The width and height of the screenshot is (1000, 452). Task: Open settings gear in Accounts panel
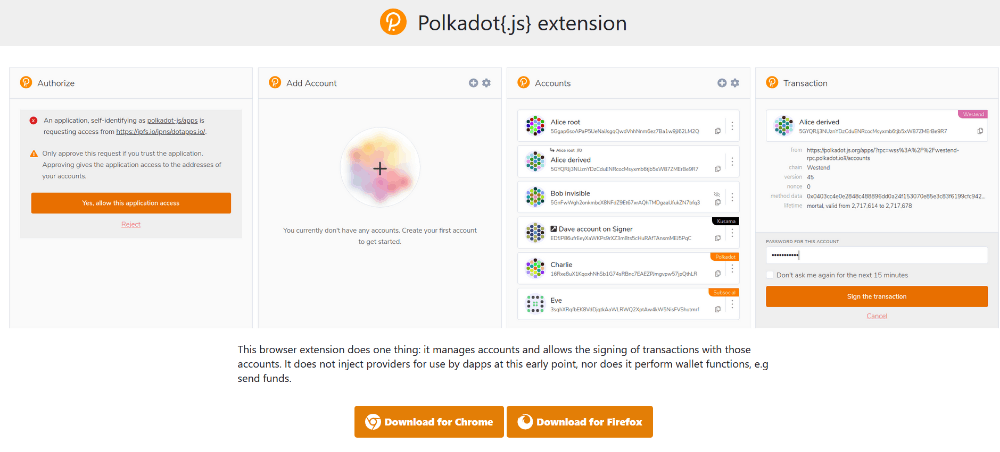click(x=735, y=83)
